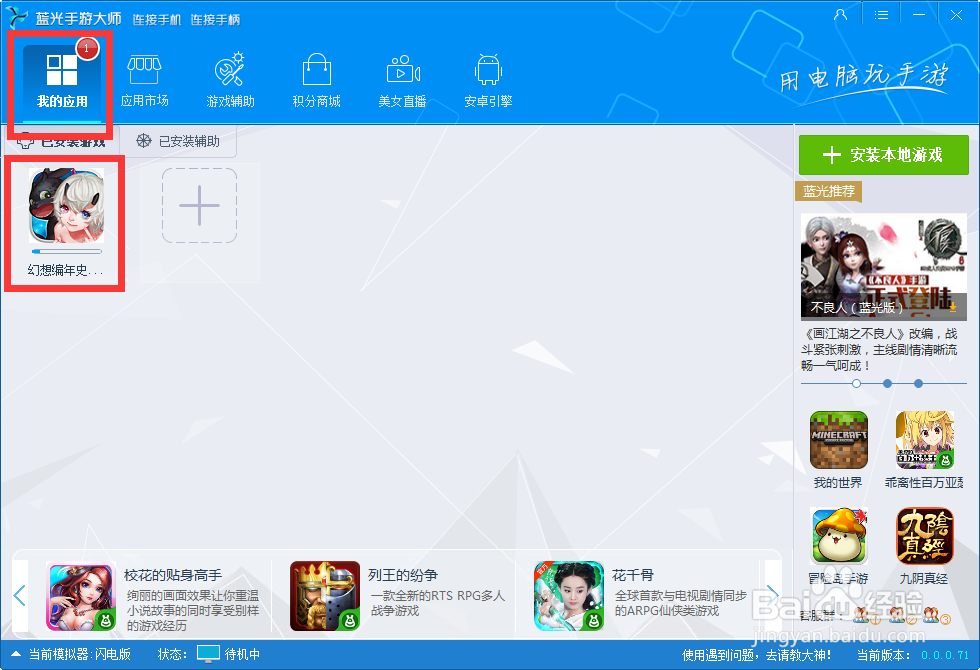980x670 pixels.
Task: Expand the 当前模拟器 selector arrow
Action: 16,654
